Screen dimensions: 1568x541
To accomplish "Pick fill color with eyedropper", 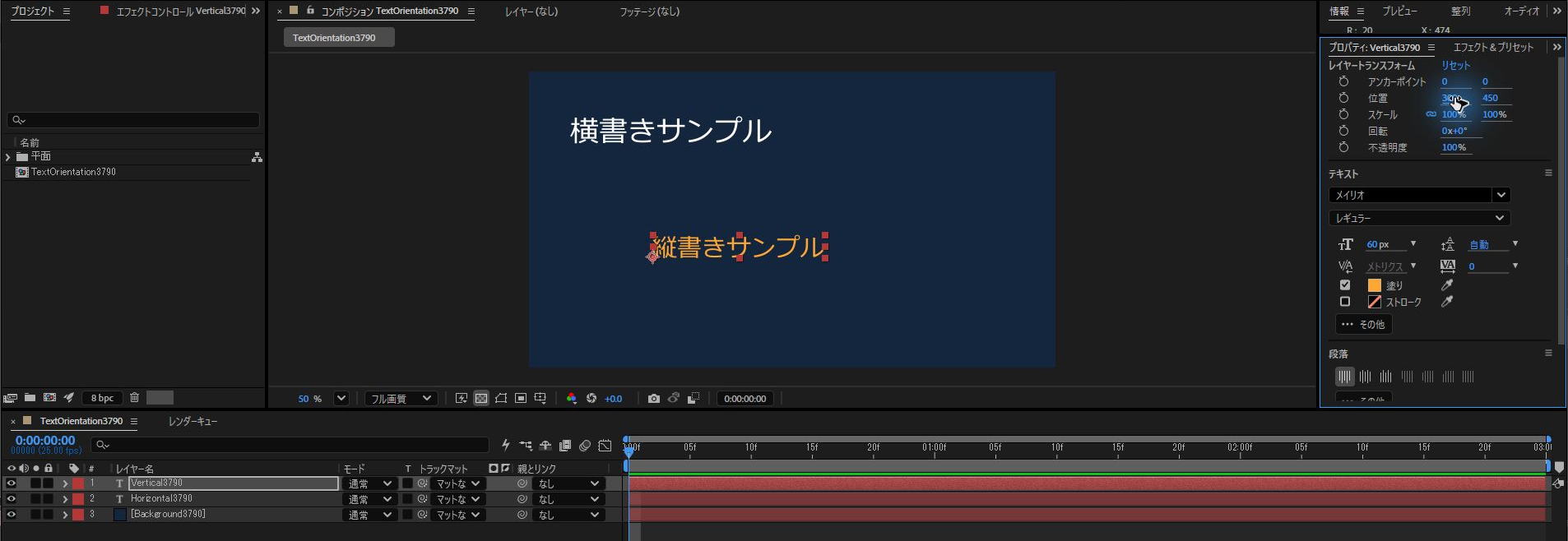I will (1447, 285).
